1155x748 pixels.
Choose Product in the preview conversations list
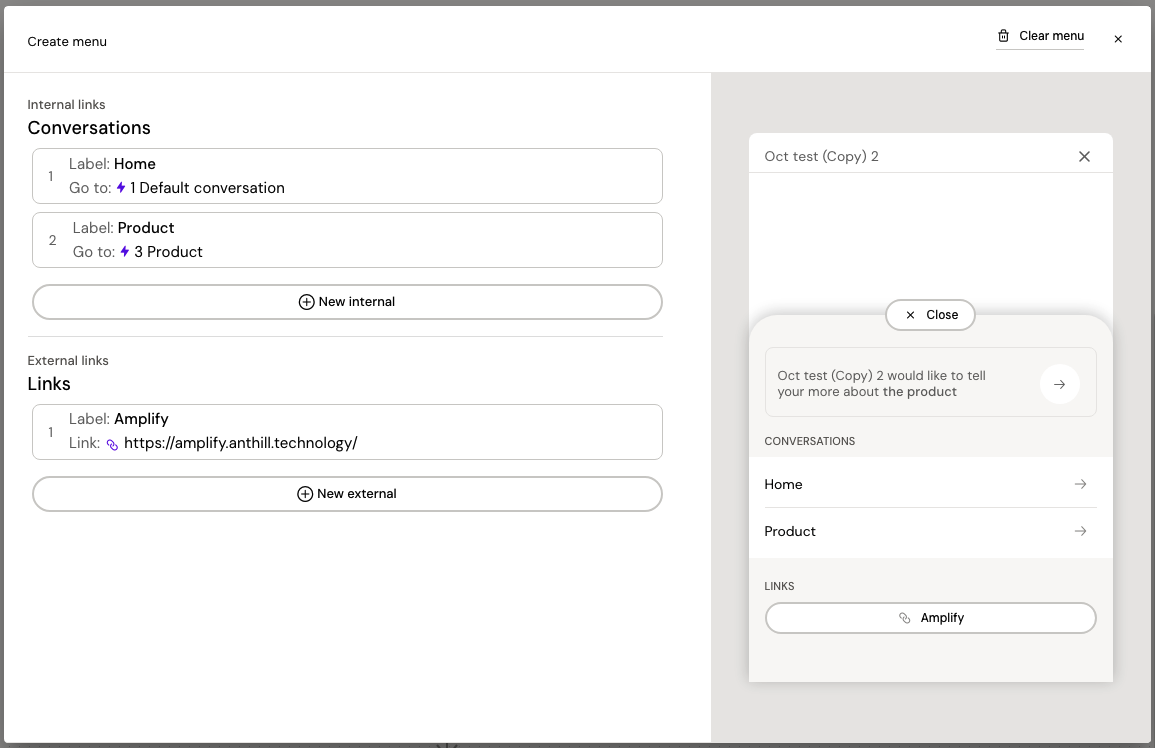pyautogui.click(x=790, y=531)
